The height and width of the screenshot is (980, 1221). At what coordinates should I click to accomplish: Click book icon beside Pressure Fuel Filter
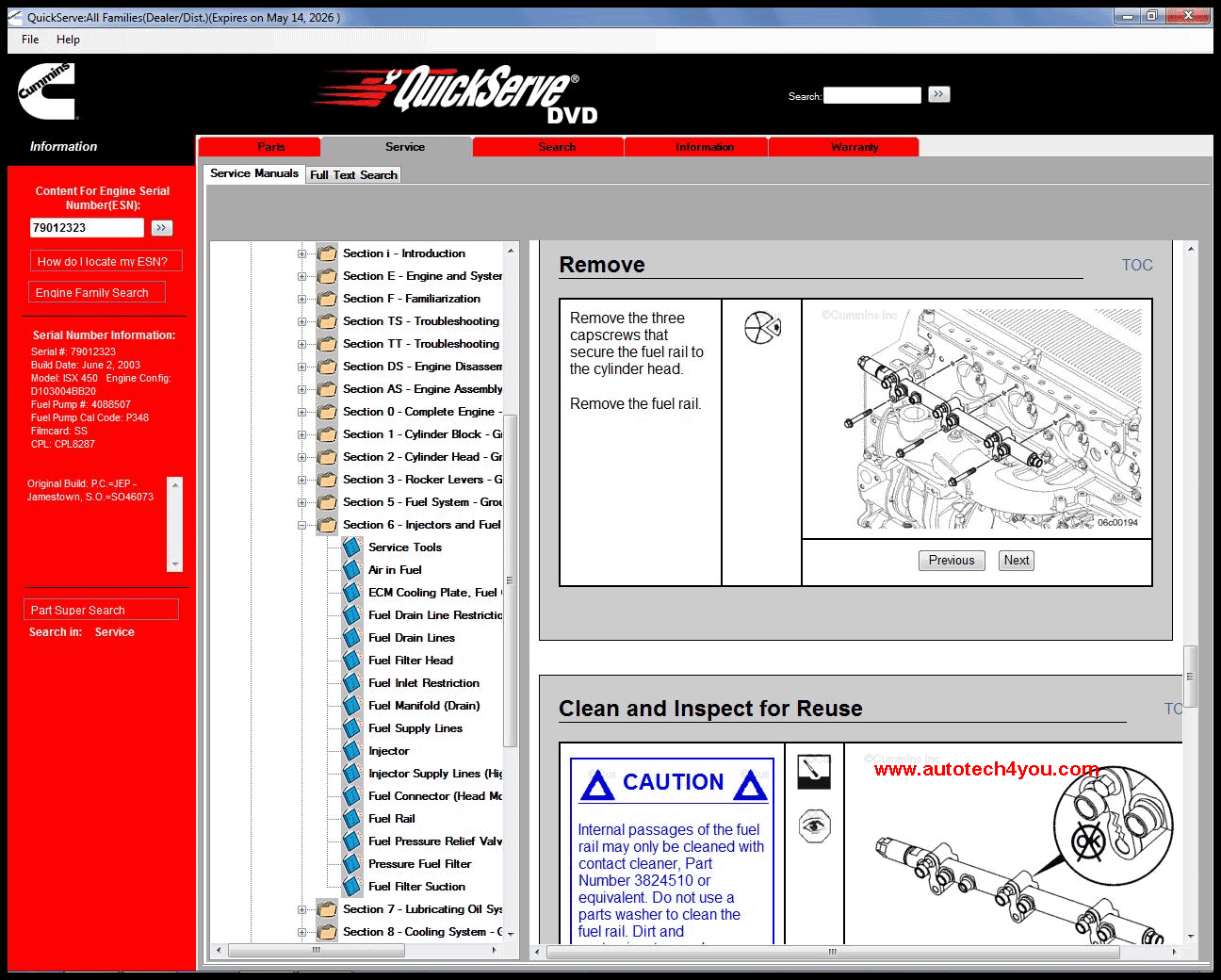(x=352, y=864)
